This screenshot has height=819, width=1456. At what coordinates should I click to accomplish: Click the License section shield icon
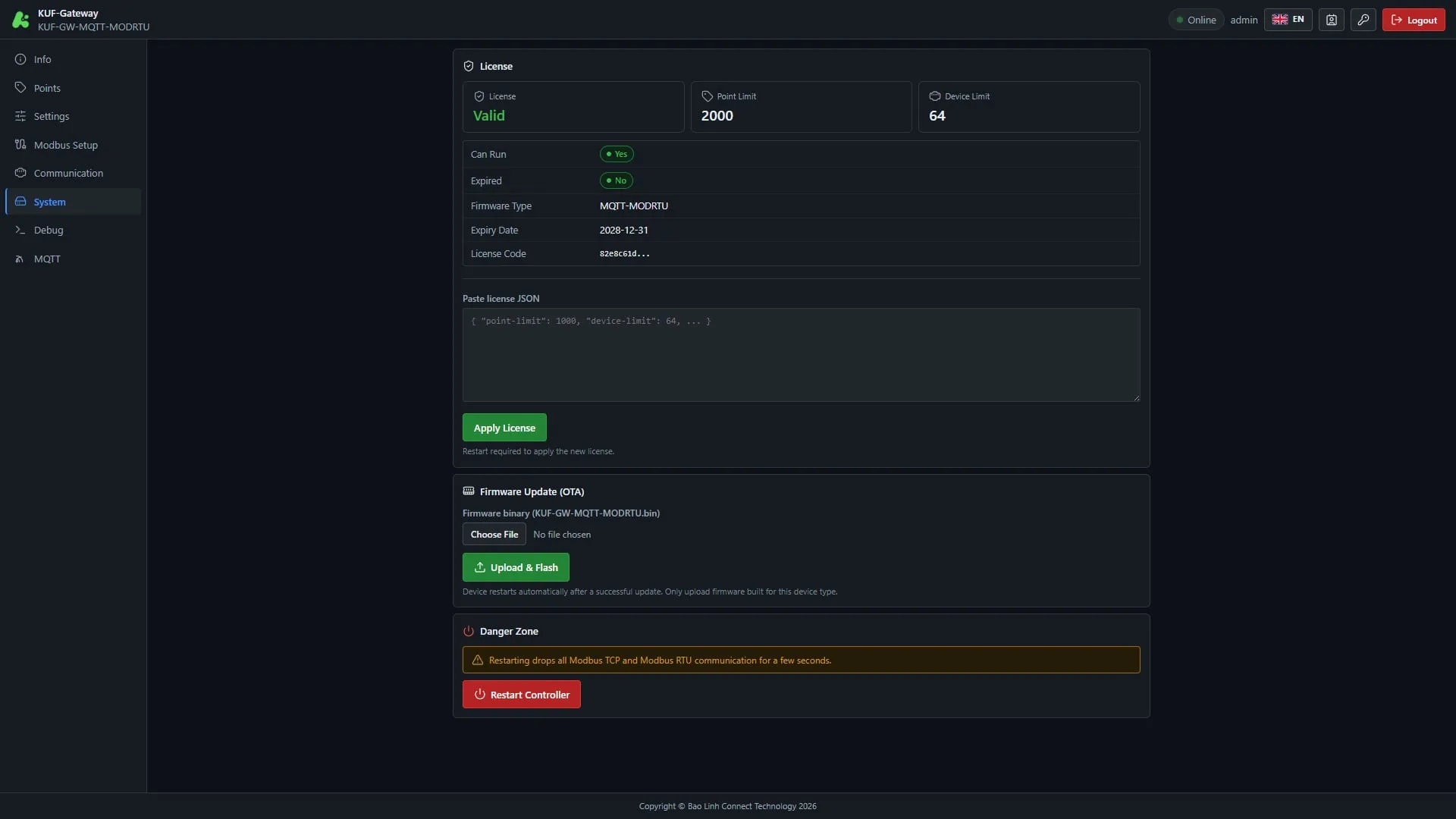pos(469,66)
